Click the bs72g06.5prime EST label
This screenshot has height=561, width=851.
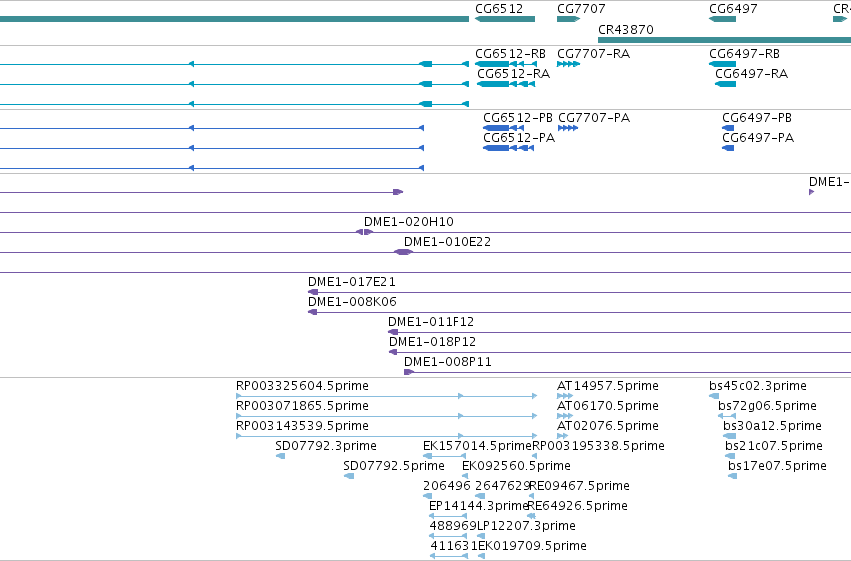(x=767, y=406)
